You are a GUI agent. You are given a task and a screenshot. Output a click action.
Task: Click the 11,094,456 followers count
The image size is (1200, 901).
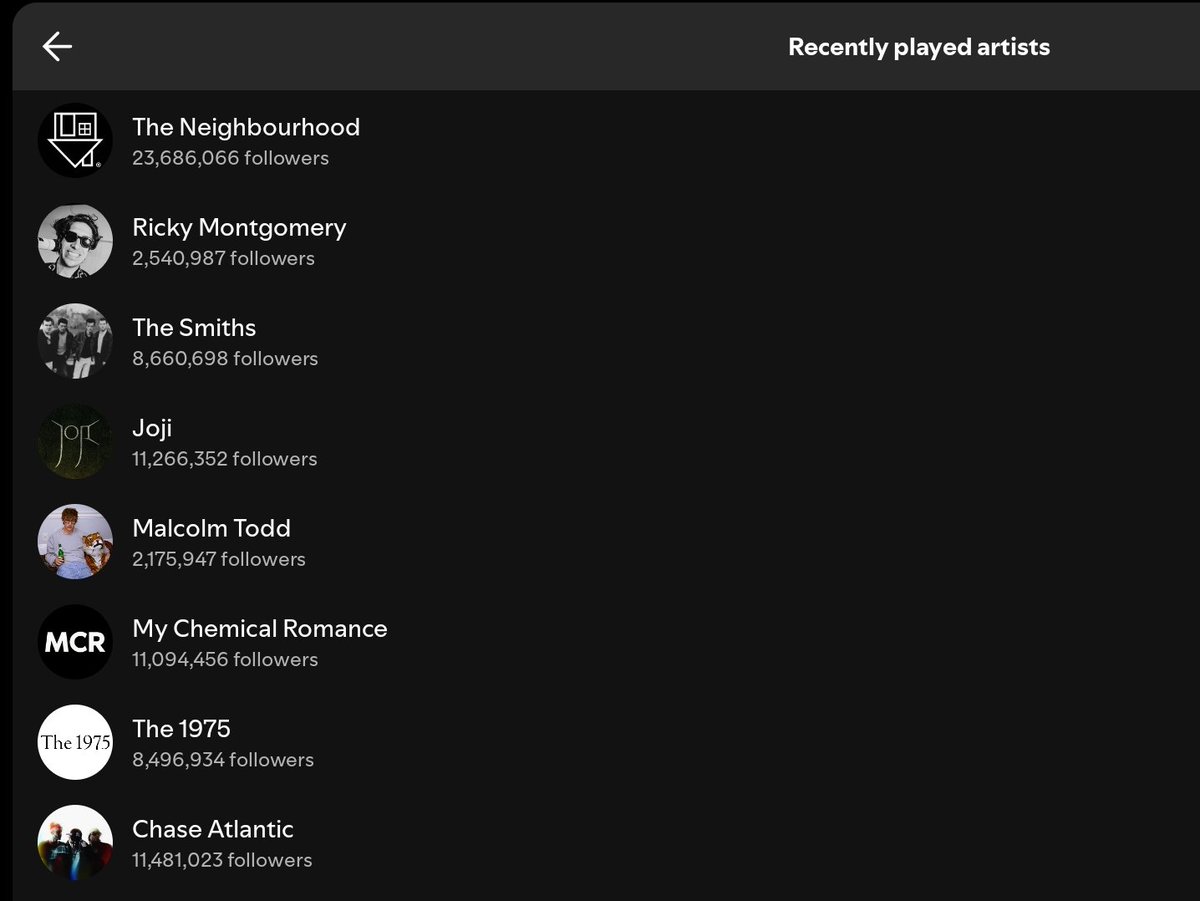[x=225, y=659]
